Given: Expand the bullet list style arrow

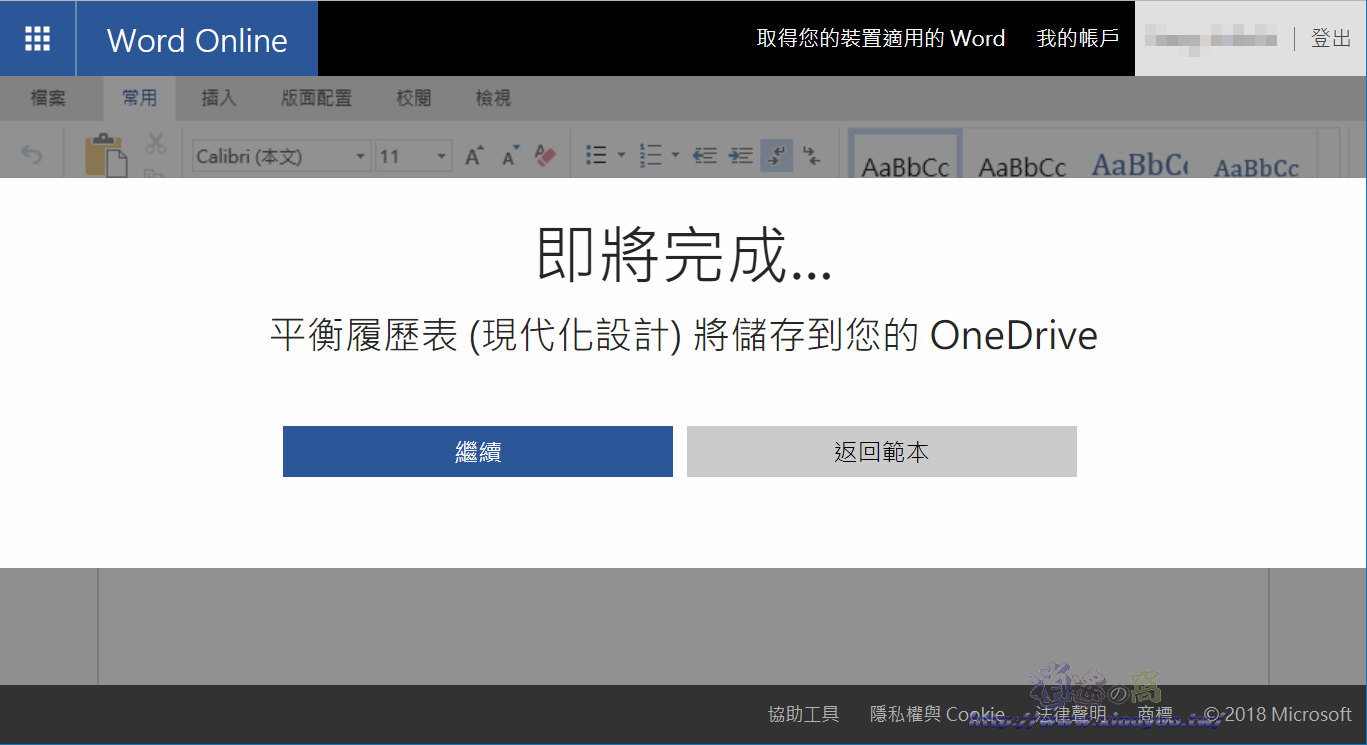Looking at the screenshot, I should [621, 155].
